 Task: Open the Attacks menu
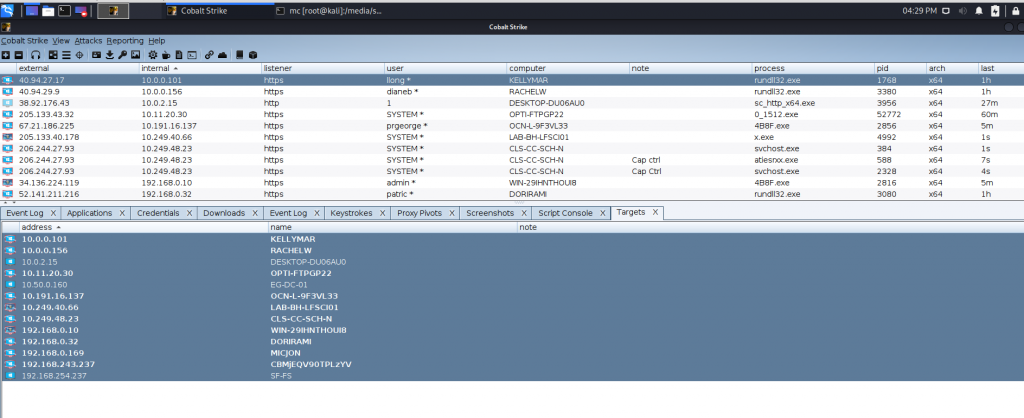88,40
